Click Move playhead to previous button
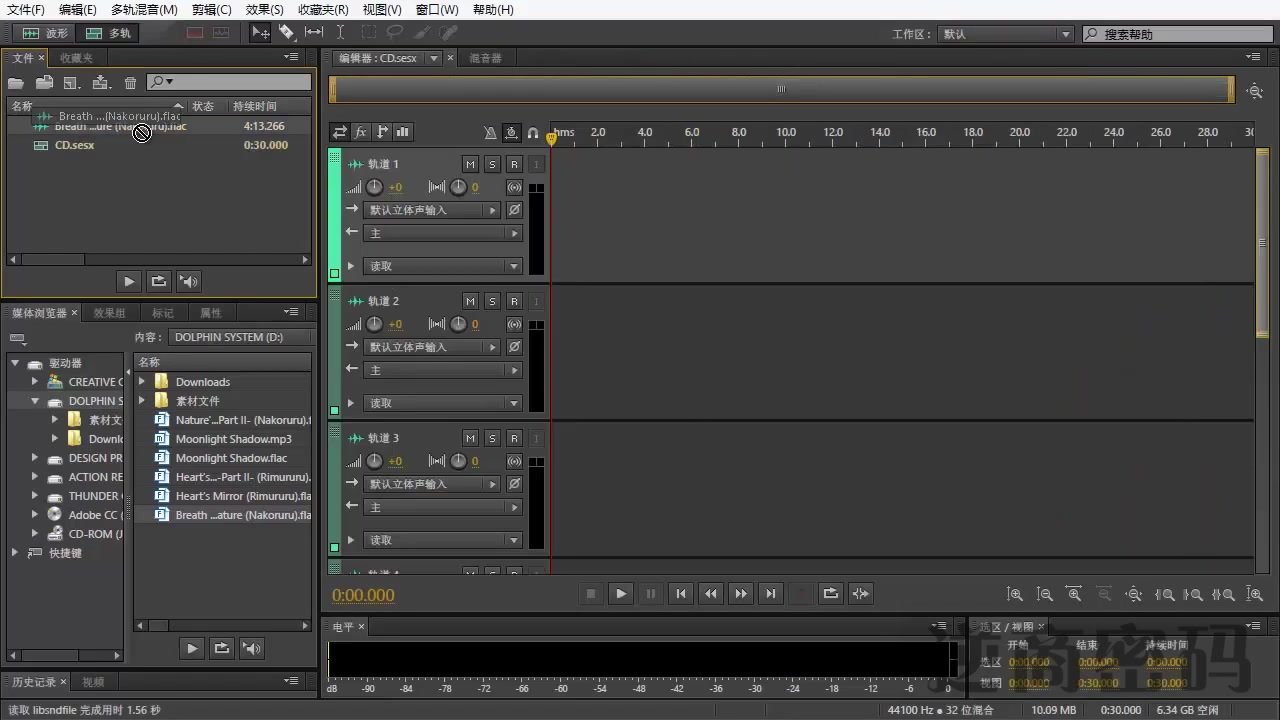 pyautogui.click(x=681, y=594)
